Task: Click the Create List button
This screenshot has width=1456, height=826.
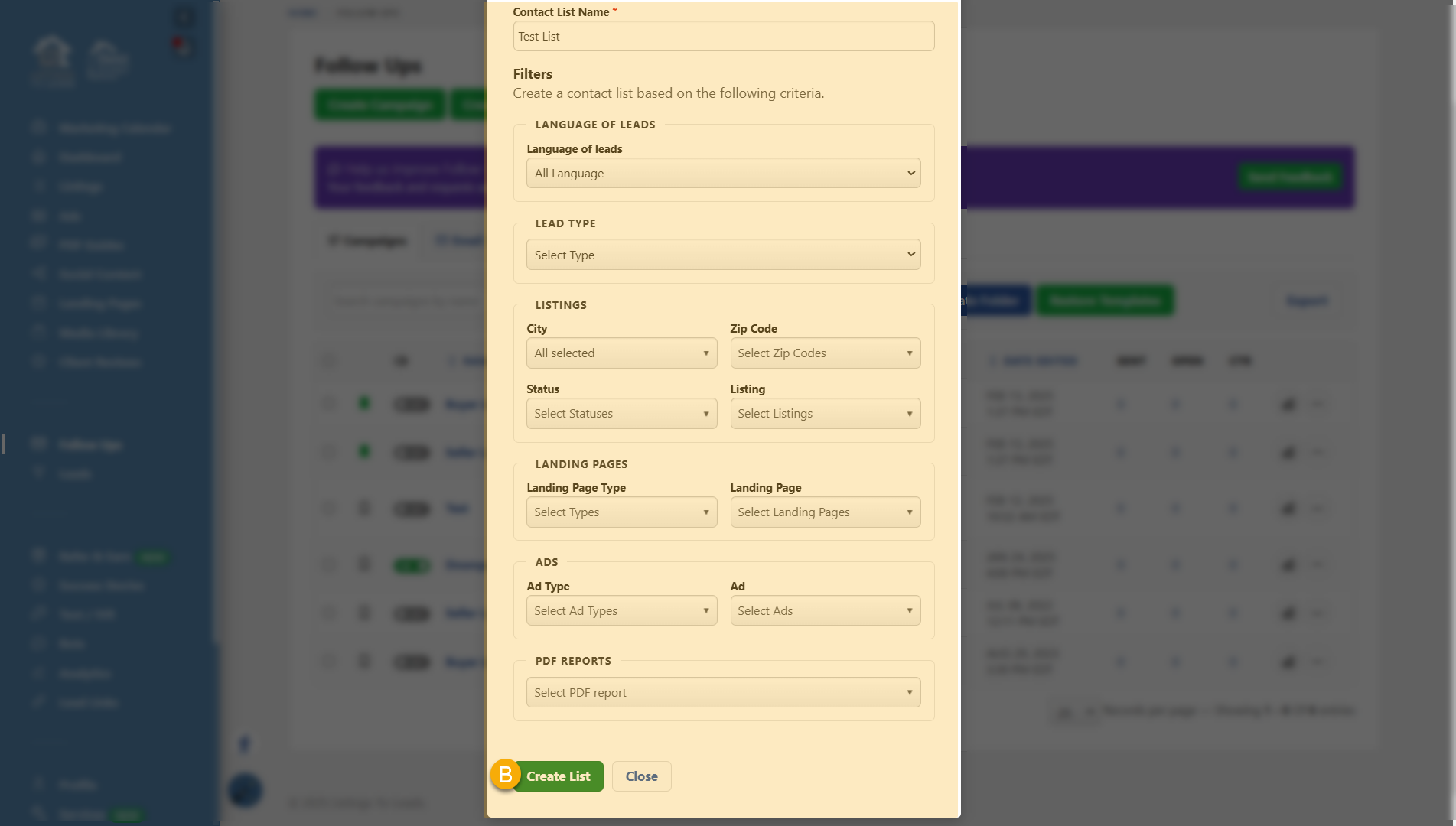Action: [x=558, y=776]
